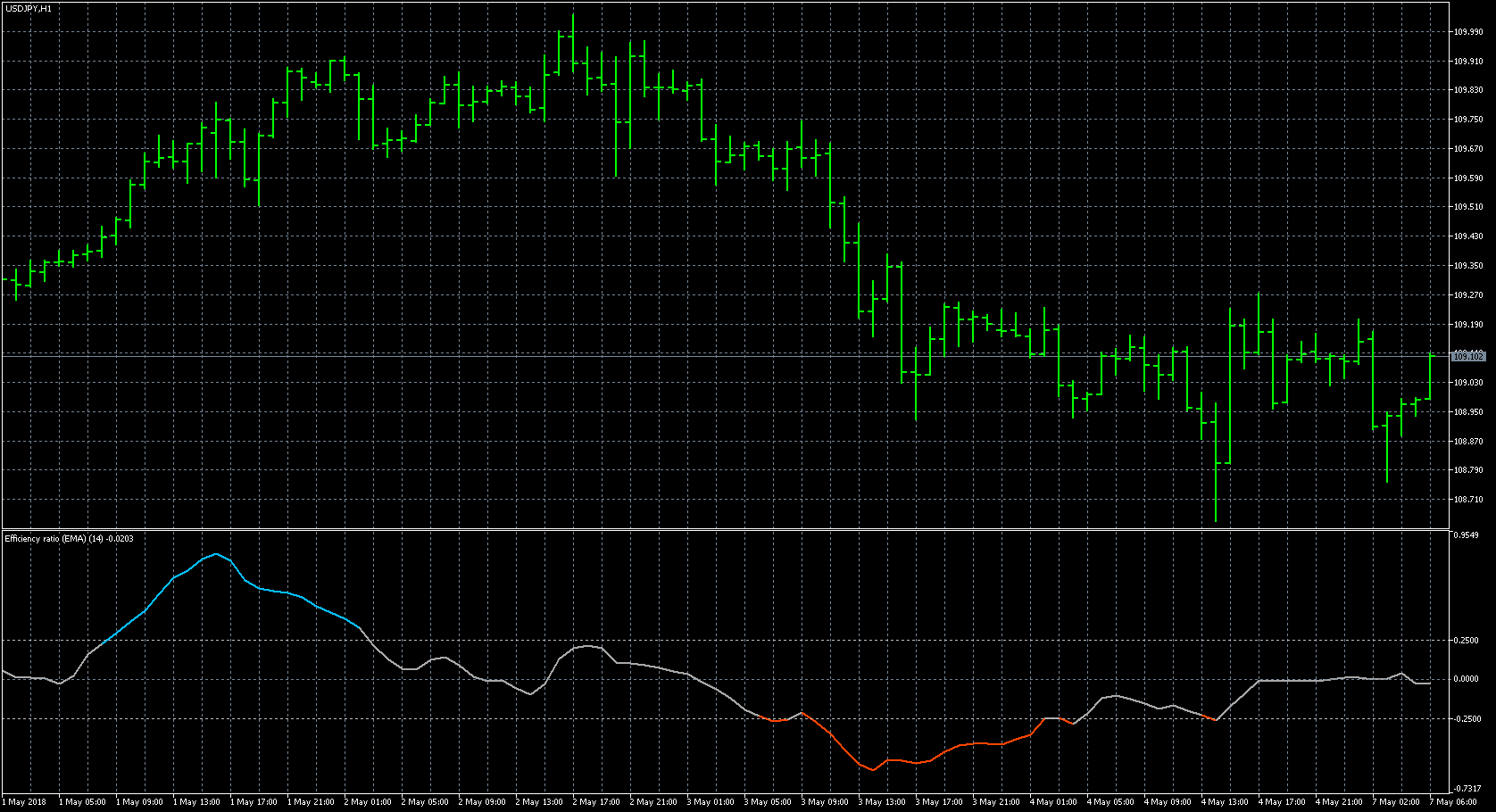Click the 3 May 17:00 time axis label
The height and width of the screenshot is (812, 1496).
click(940, 802)
